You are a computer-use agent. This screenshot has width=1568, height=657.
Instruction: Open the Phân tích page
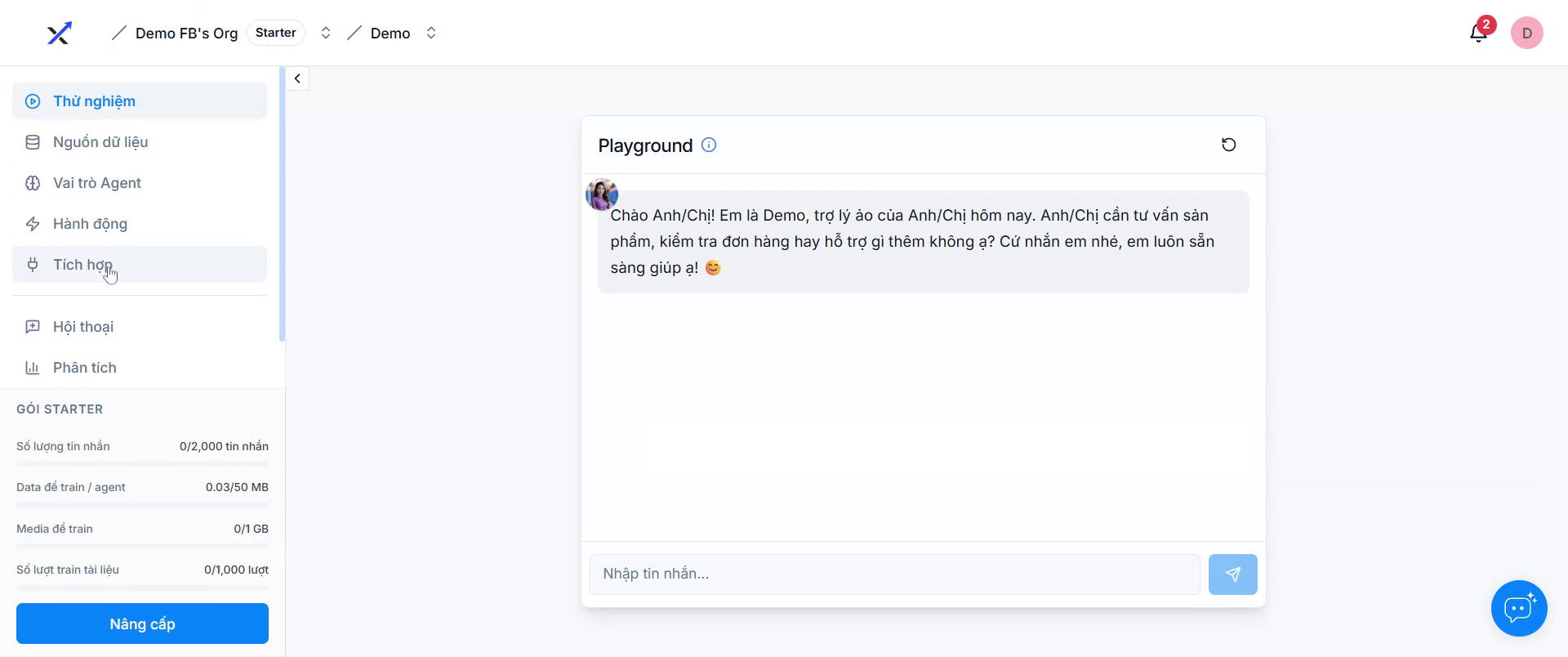(x=140, y=368)
